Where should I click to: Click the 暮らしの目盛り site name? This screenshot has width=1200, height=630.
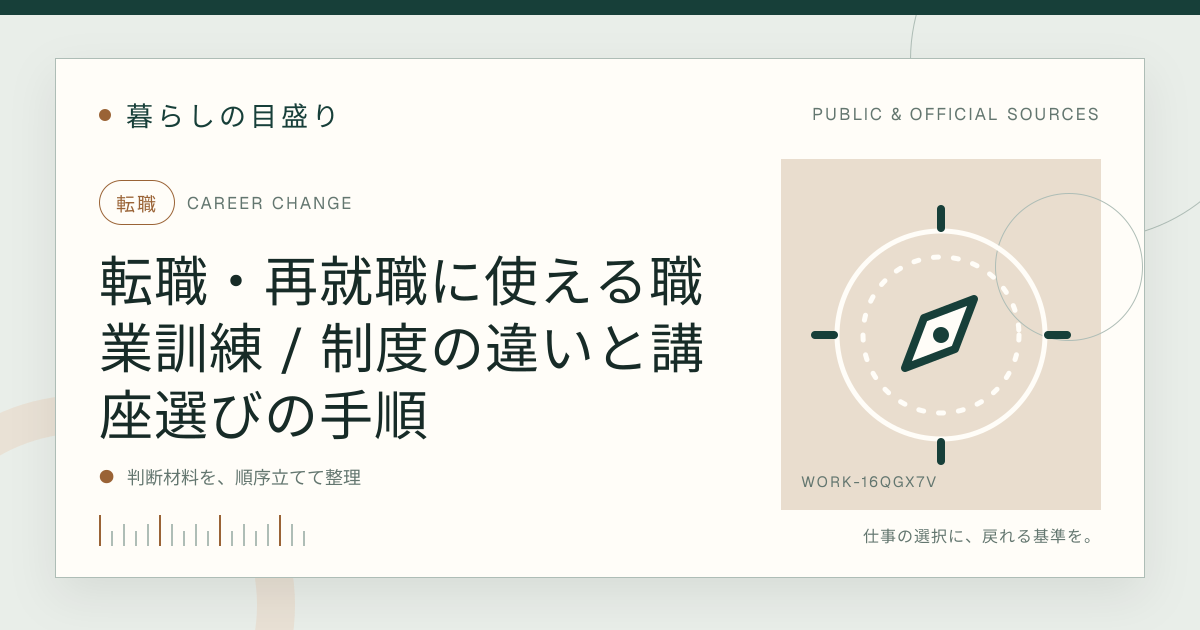(232, 115)
